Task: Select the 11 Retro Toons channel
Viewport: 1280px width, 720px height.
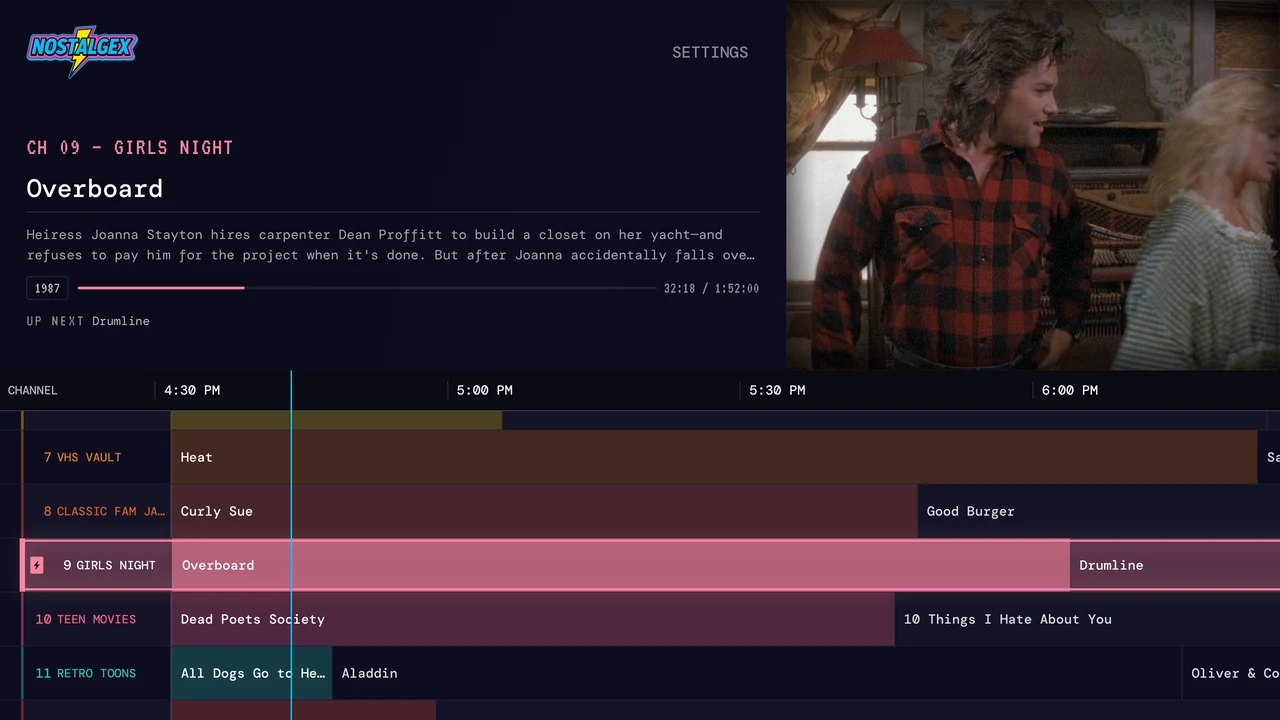Action: (97, 673)
